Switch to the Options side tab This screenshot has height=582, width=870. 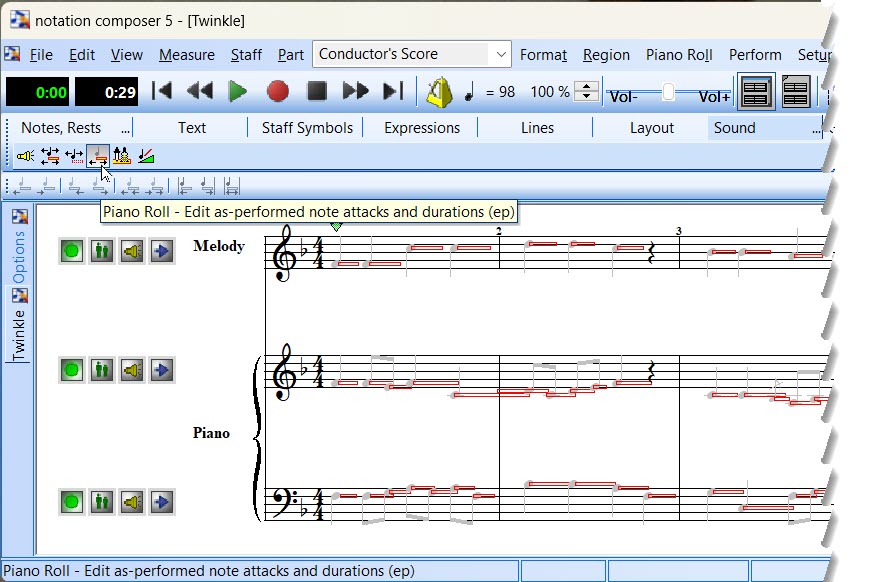pos(19,257)
